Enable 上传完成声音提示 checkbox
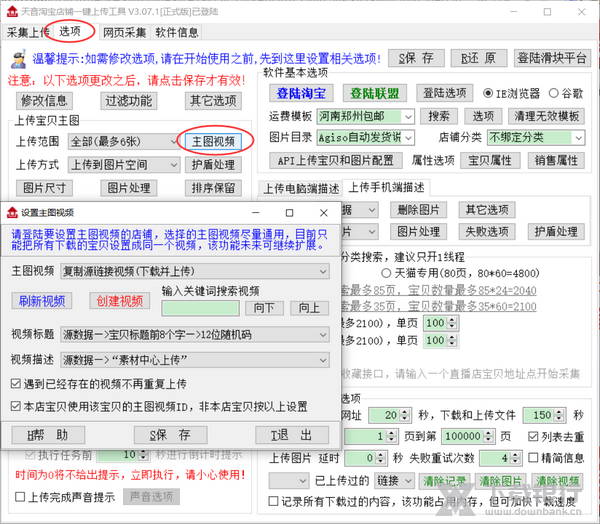 click(20, 497)
